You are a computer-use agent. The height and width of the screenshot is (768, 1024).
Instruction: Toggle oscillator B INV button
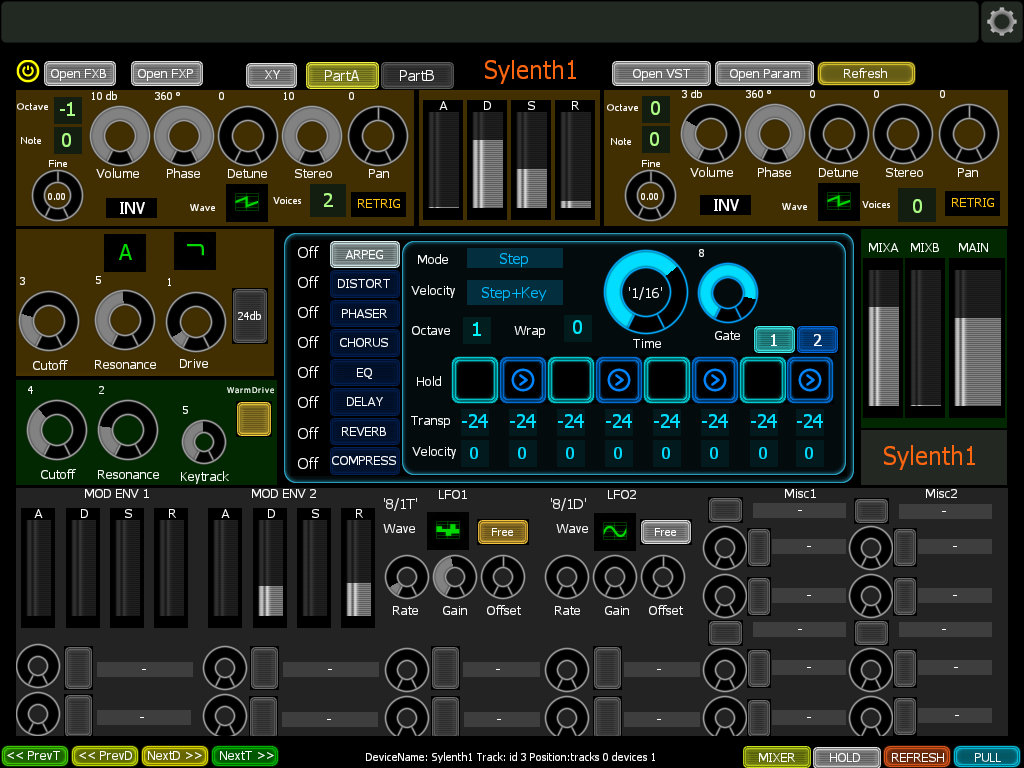(726, 205)
